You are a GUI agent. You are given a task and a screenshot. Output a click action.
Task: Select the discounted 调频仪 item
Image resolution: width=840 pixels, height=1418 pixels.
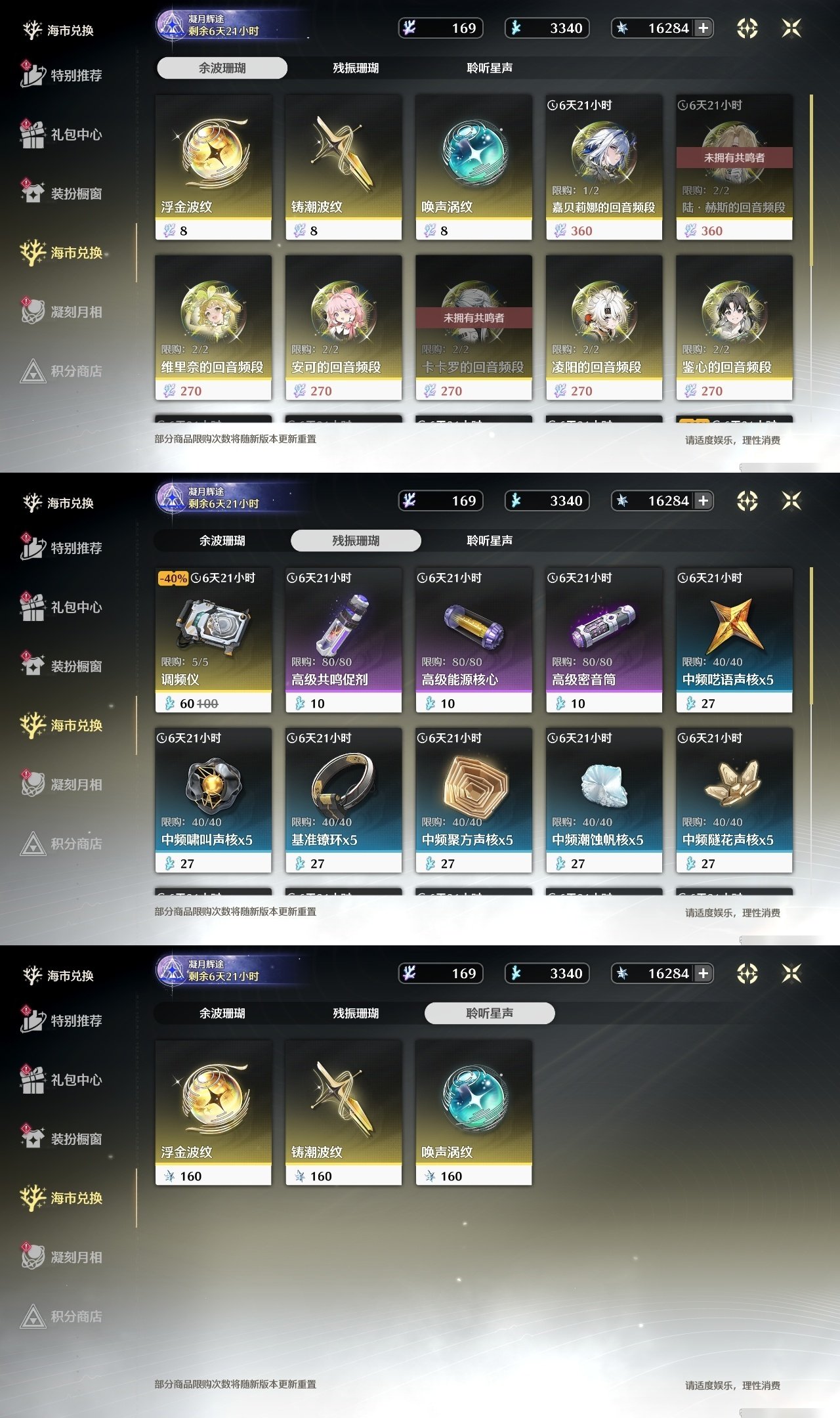tap(213, 640)
